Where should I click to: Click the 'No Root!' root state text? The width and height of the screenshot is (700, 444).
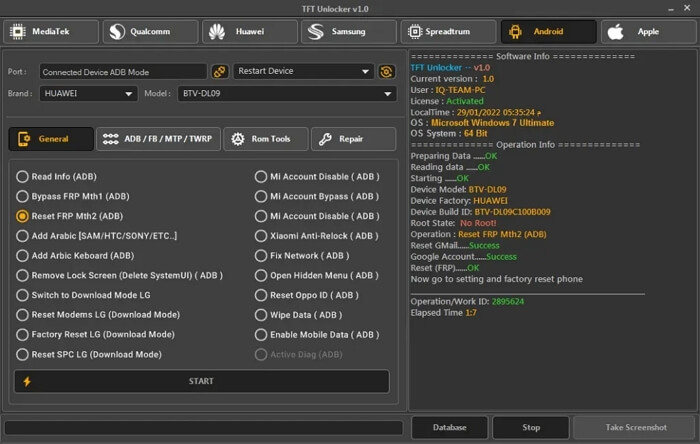[478, 223]
